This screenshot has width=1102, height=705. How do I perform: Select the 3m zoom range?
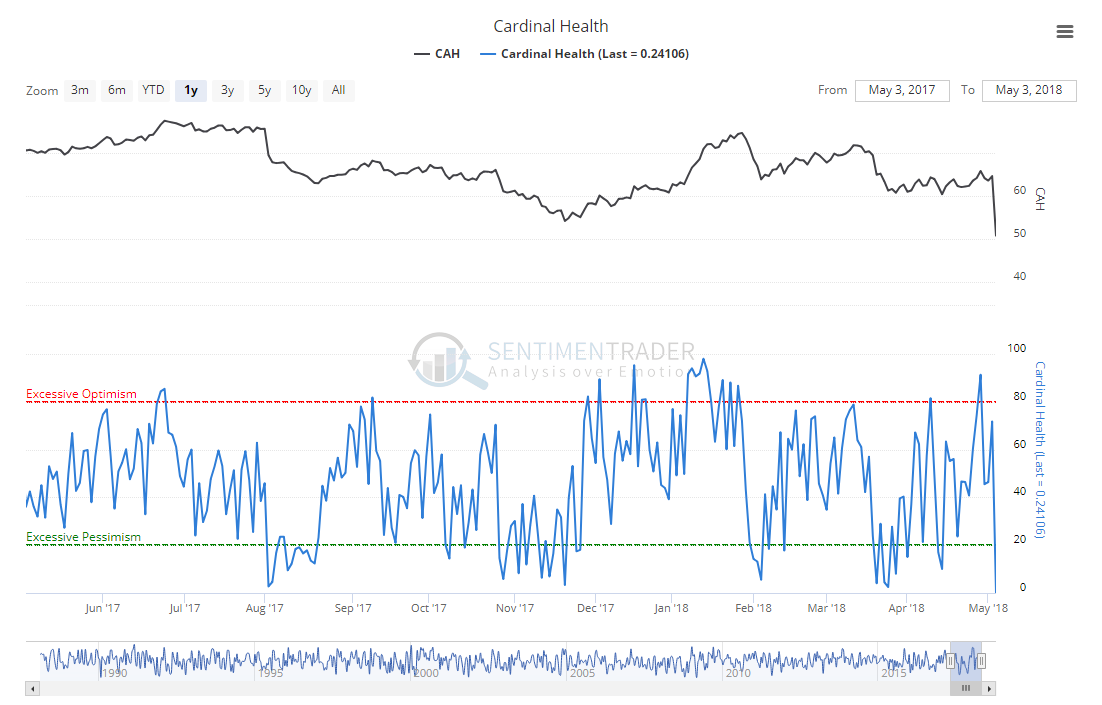[x=80, y=90]
